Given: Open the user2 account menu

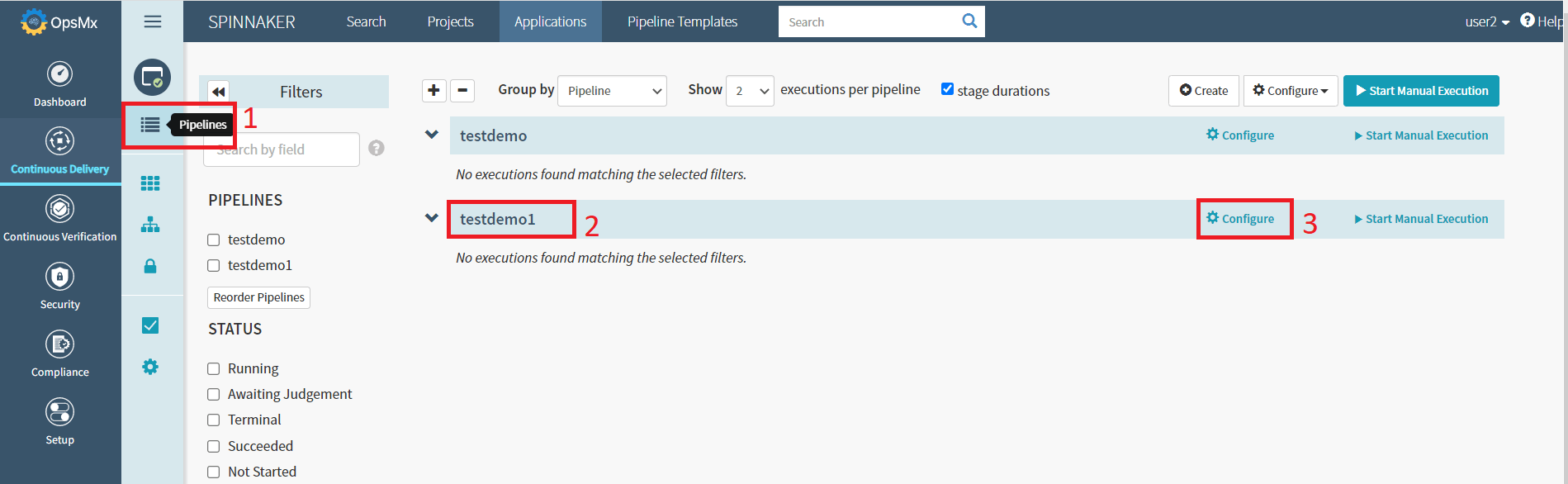Looking at the screenshot, I should (1487, 21).
